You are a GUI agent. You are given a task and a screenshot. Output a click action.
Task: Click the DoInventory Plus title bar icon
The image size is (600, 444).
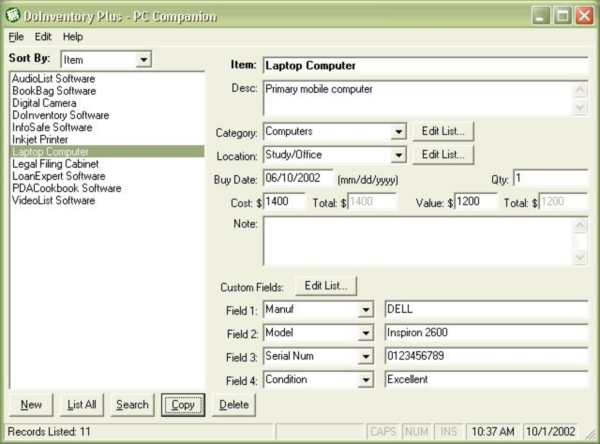tap(13, 15)
